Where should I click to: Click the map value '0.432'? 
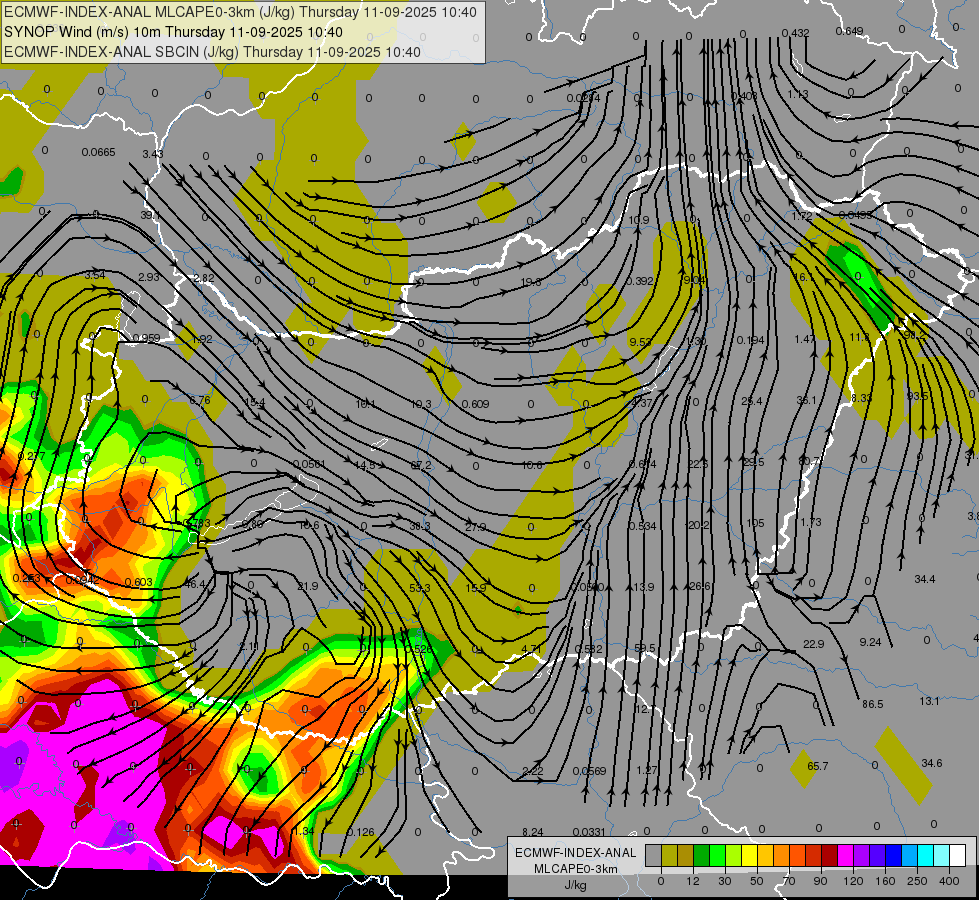coord(795,33)
